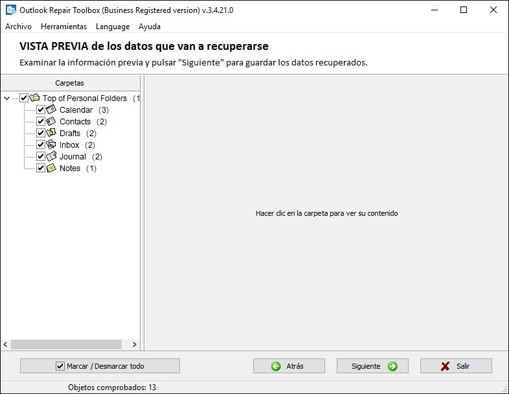Toggle the Marcar / Desmarcar todo button
The image size is (509, 394).
[x=100, y=366]
